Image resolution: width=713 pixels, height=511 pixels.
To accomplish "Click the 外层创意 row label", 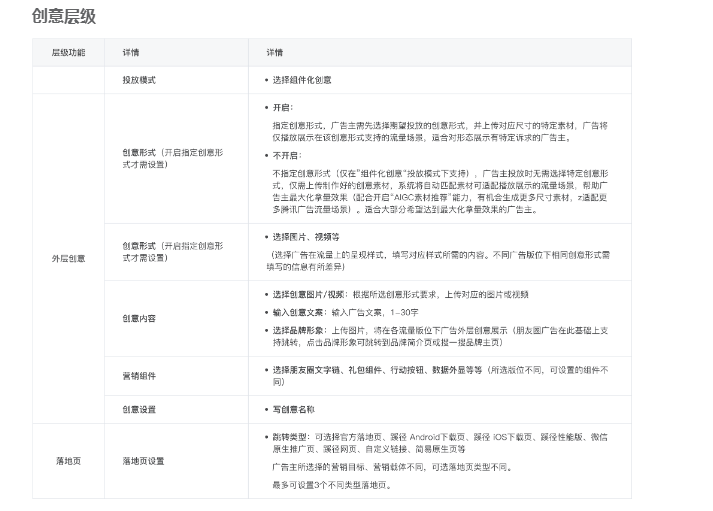I will pos(68,258).
